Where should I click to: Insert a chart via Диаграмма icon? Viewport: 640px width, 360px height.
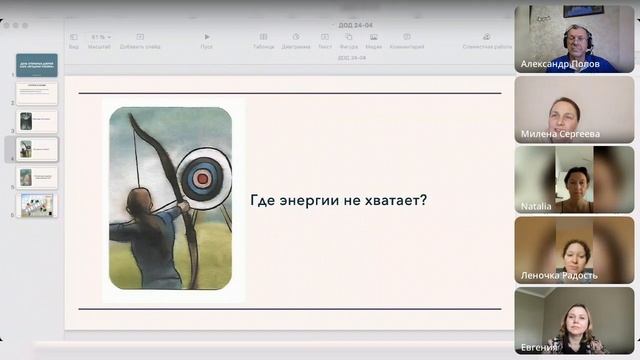click(296, 37)
